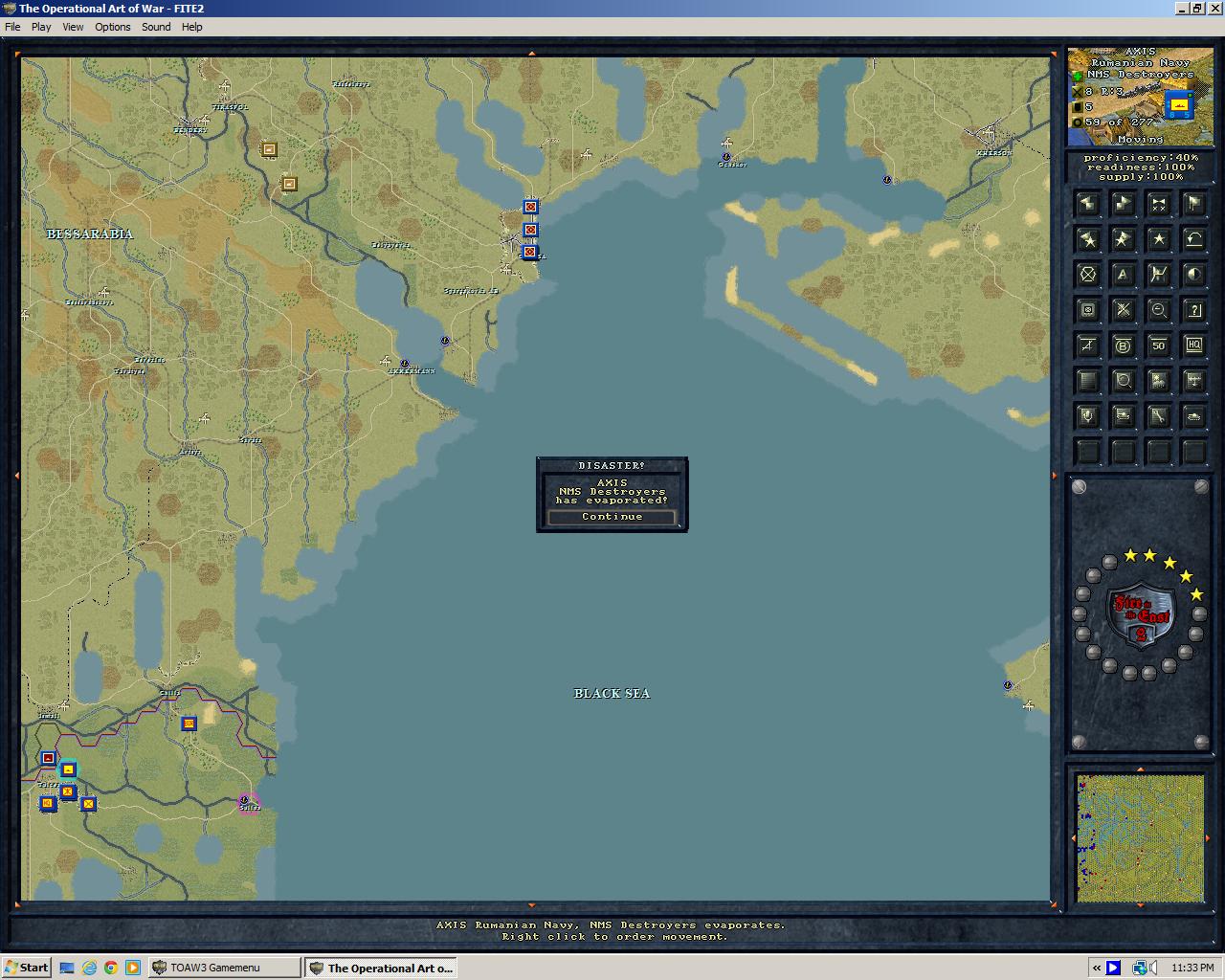This screenshot has height=980, width=1225.
Task: Launch Chrome from the quick launch bar
Action: click(x=111, y=968)
